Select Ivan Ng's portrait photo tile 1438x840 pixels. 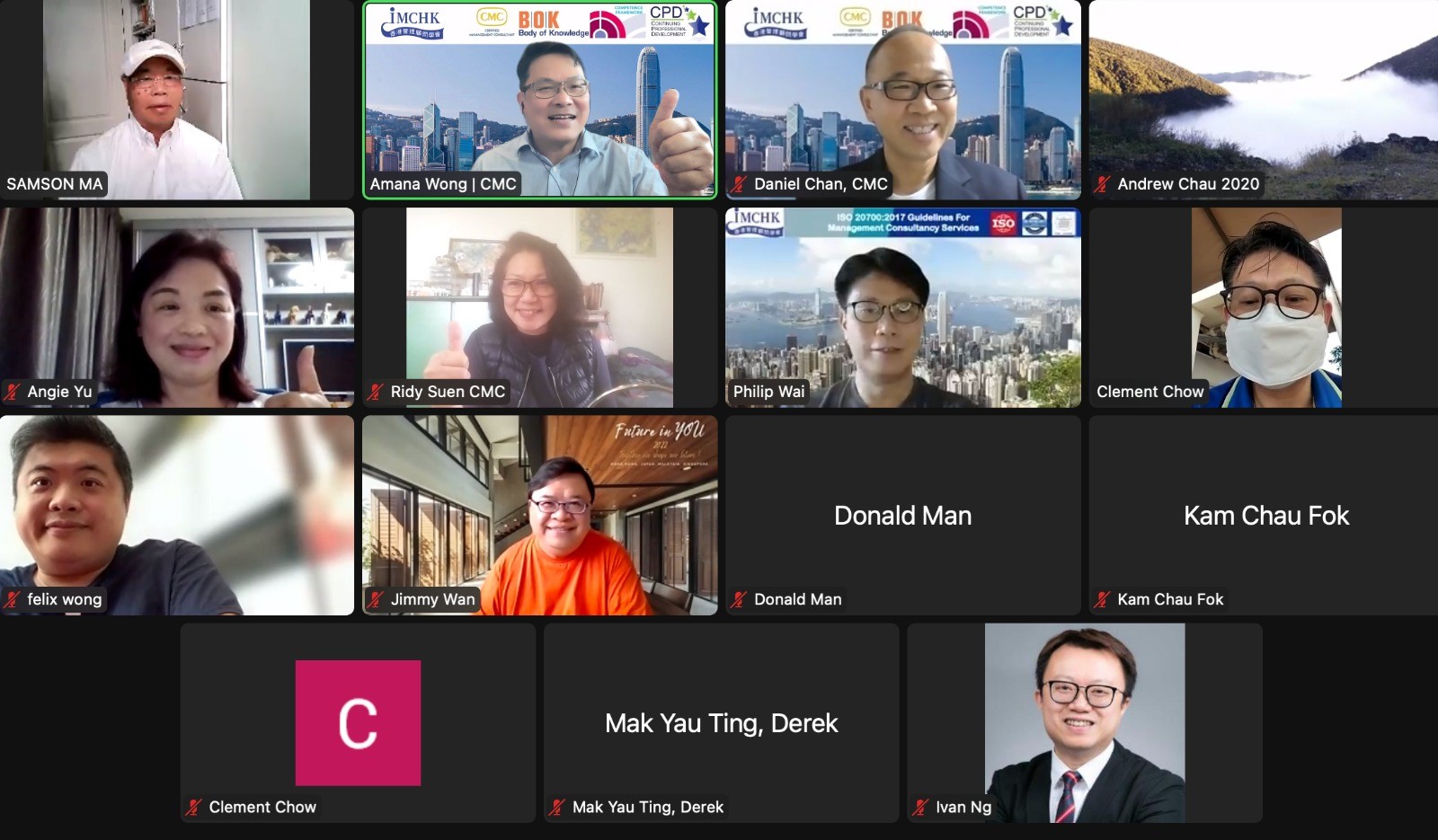[x=1085, y=723]
